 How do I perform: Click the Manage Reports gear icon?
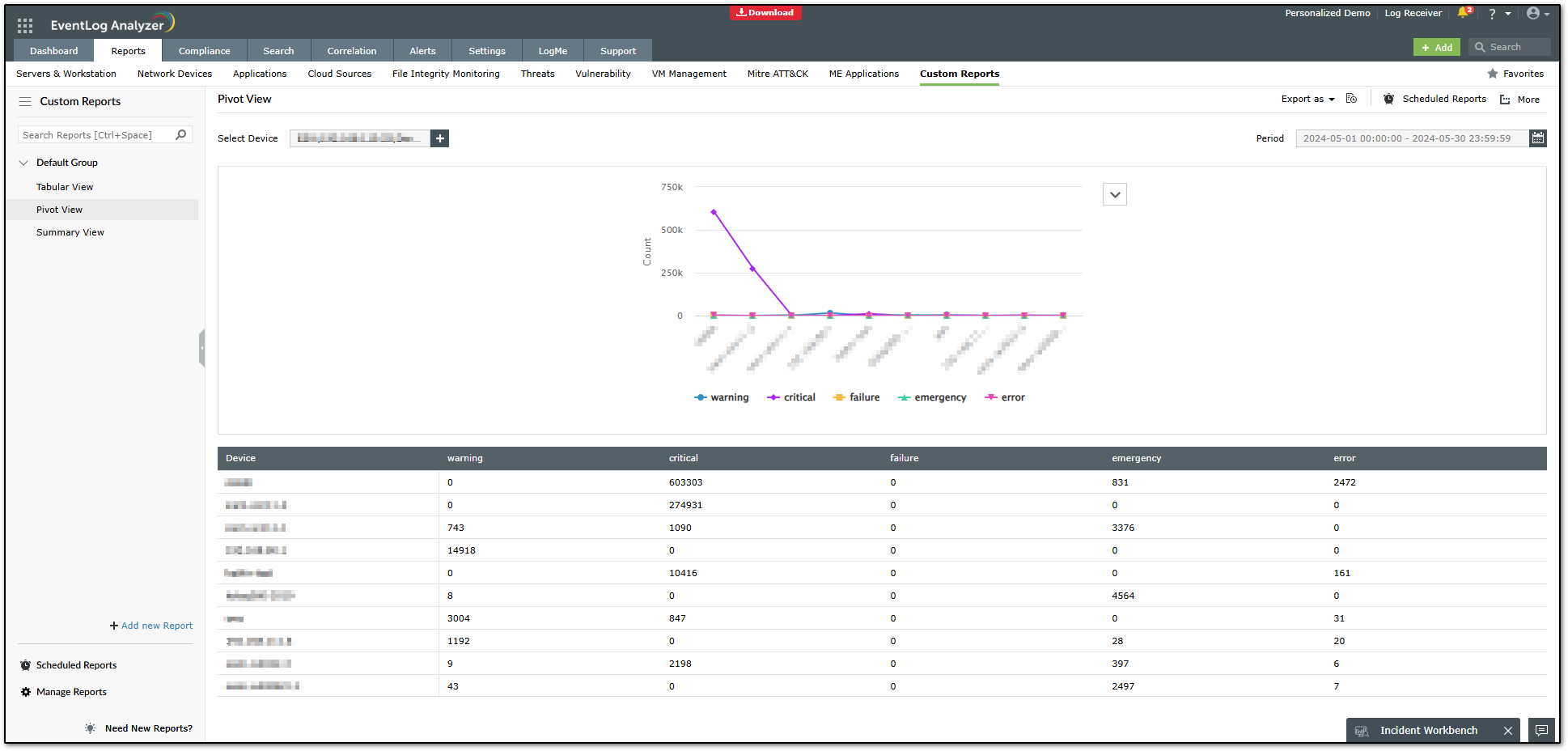26,692
